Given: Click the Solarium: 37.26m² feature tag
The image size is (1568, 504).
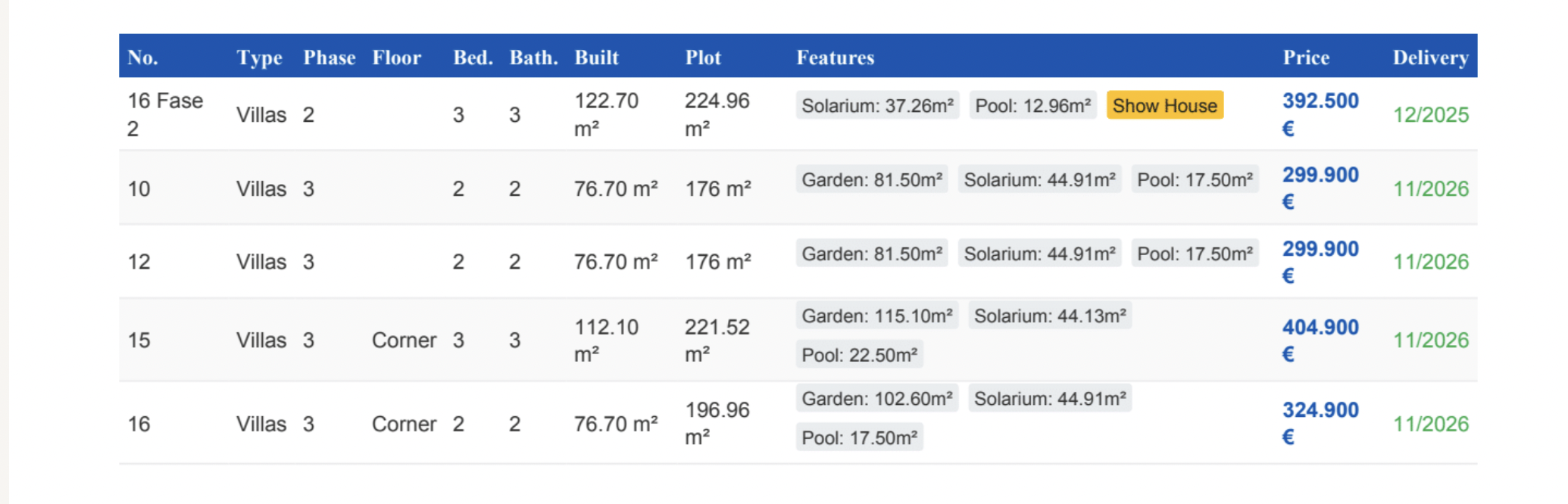Looking at the screenshot, I should point(877,106).
